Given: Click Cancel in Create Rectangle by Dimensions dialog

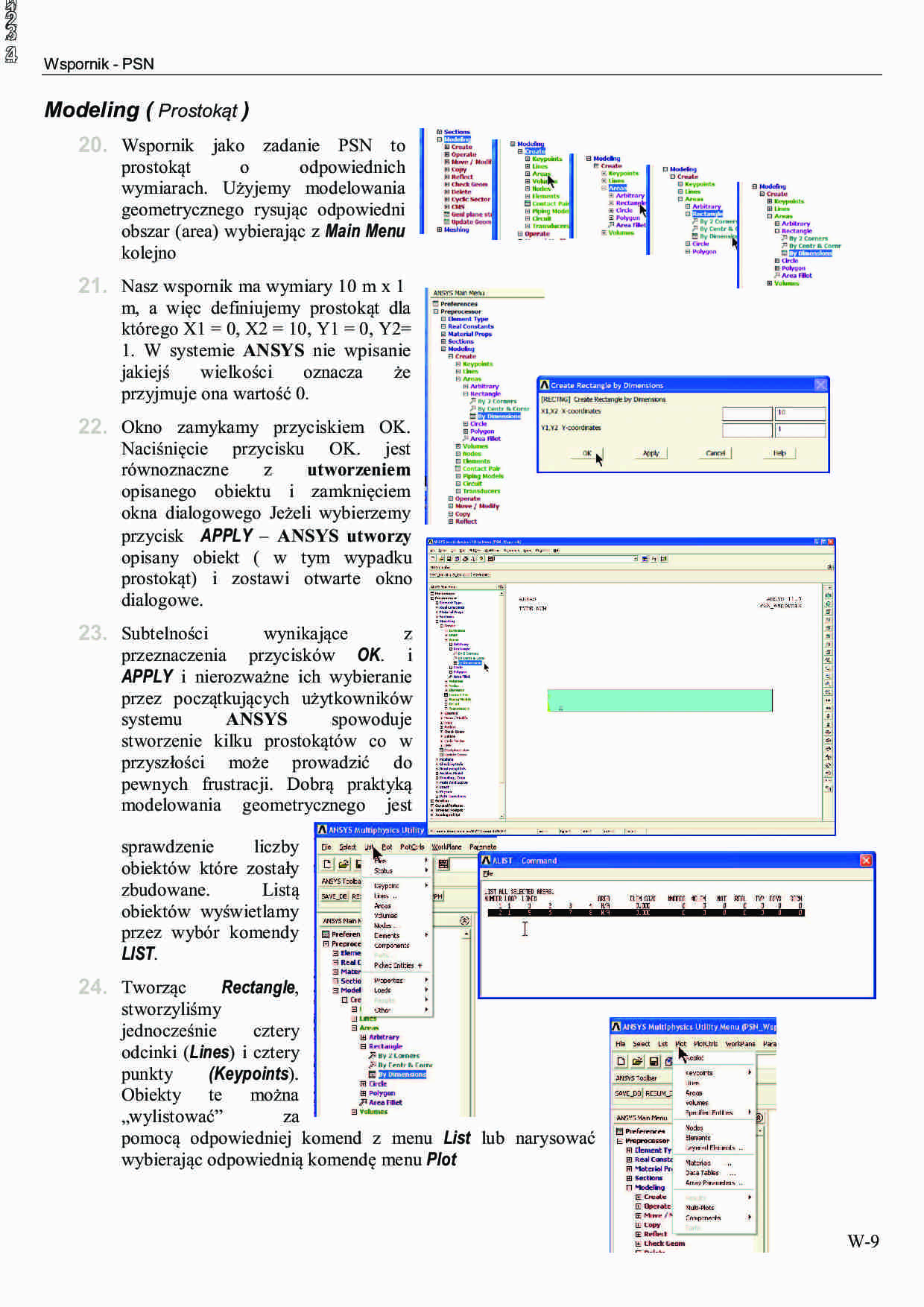Looking at the screenshot, I should coord(715,453).
